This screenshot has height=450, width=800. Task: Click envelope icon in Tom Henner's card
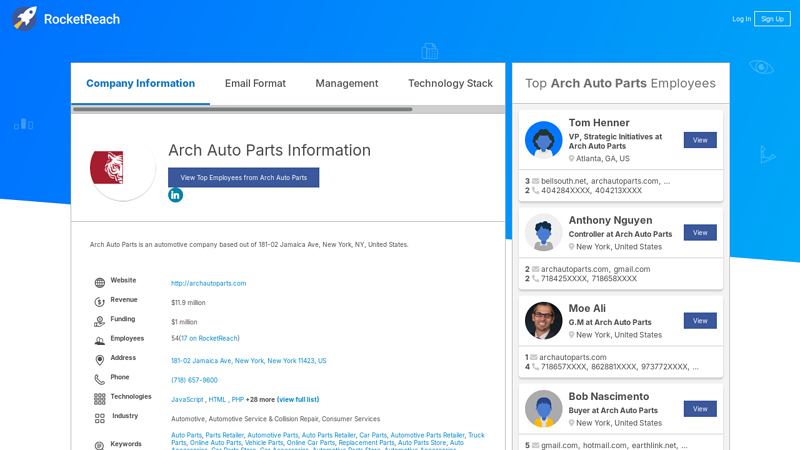coord(535,181)
